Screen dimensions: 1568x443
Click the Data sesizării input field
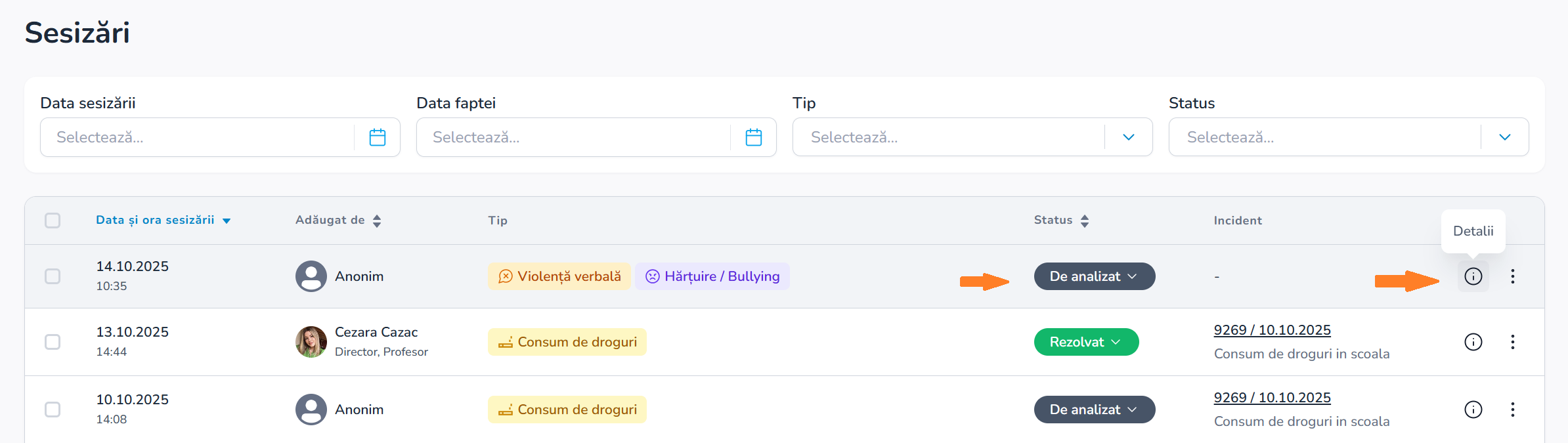(197, 137)
